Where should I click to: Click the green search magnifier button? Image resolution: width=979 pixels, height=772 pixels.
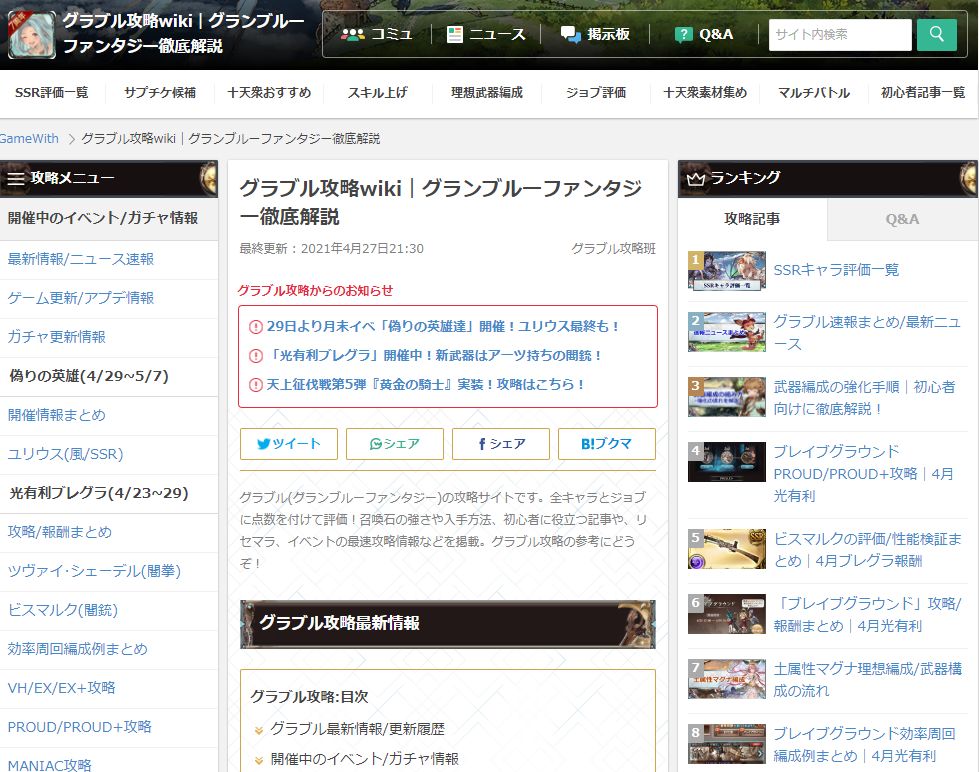[937, 34]
